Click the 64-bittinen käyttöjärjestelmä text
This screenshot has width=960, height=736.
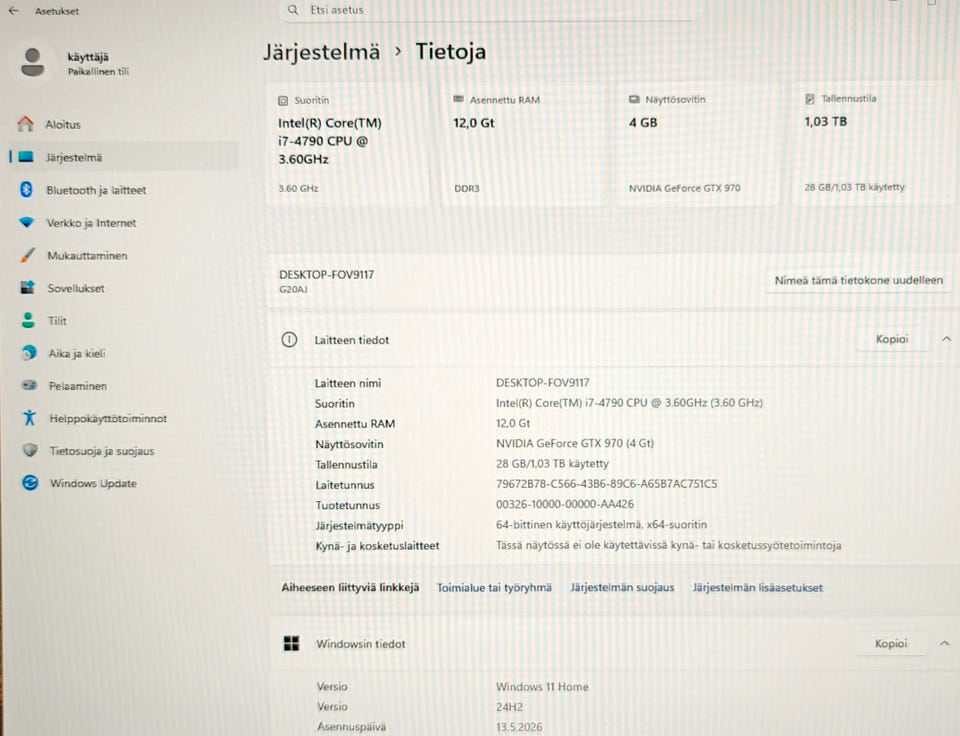tap(601, 525)
